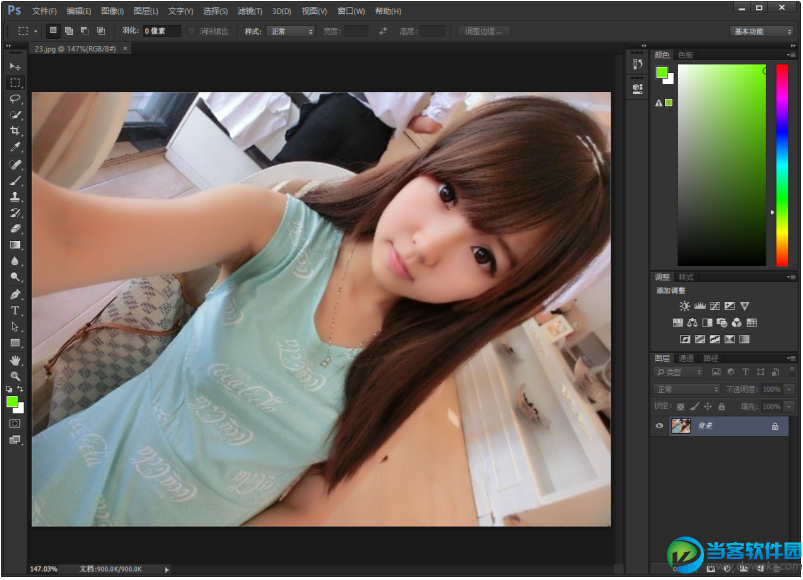Open the 不透明度 opacity dropdown arrow
Viewport: 803px width, 580px height.
(x=789, y=390)
